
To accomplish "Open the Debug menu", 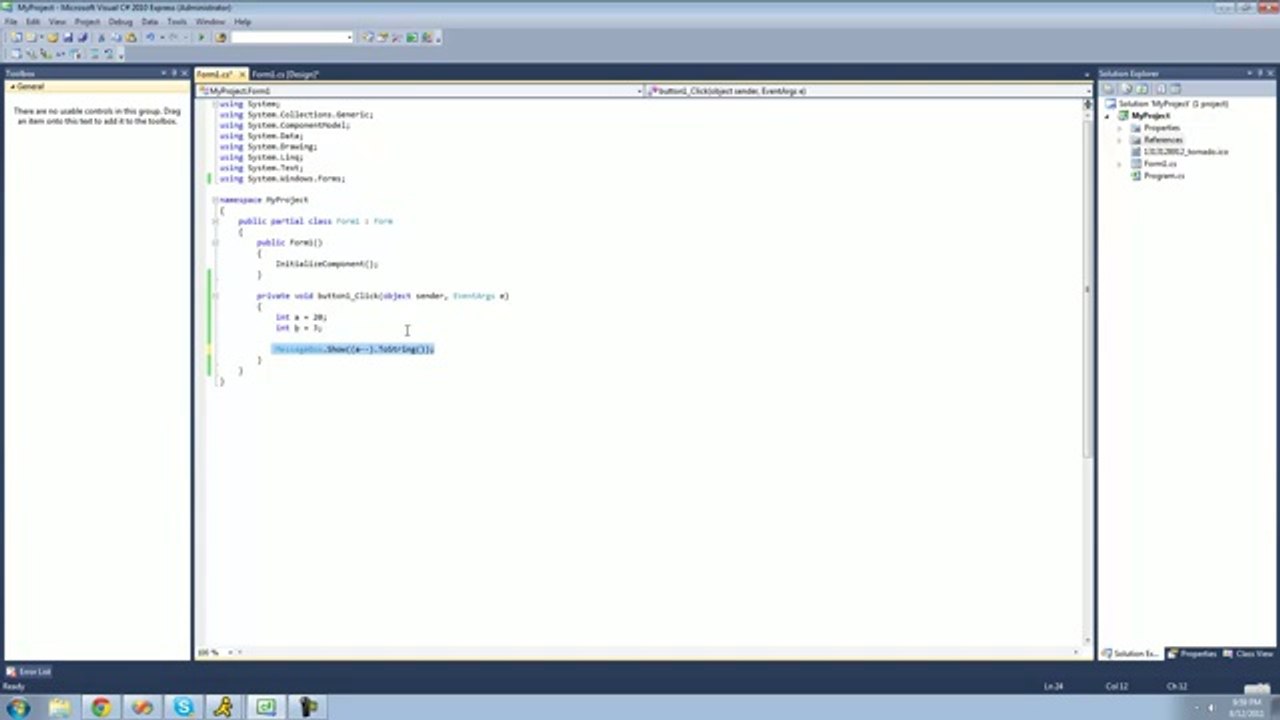I will 120,21.
